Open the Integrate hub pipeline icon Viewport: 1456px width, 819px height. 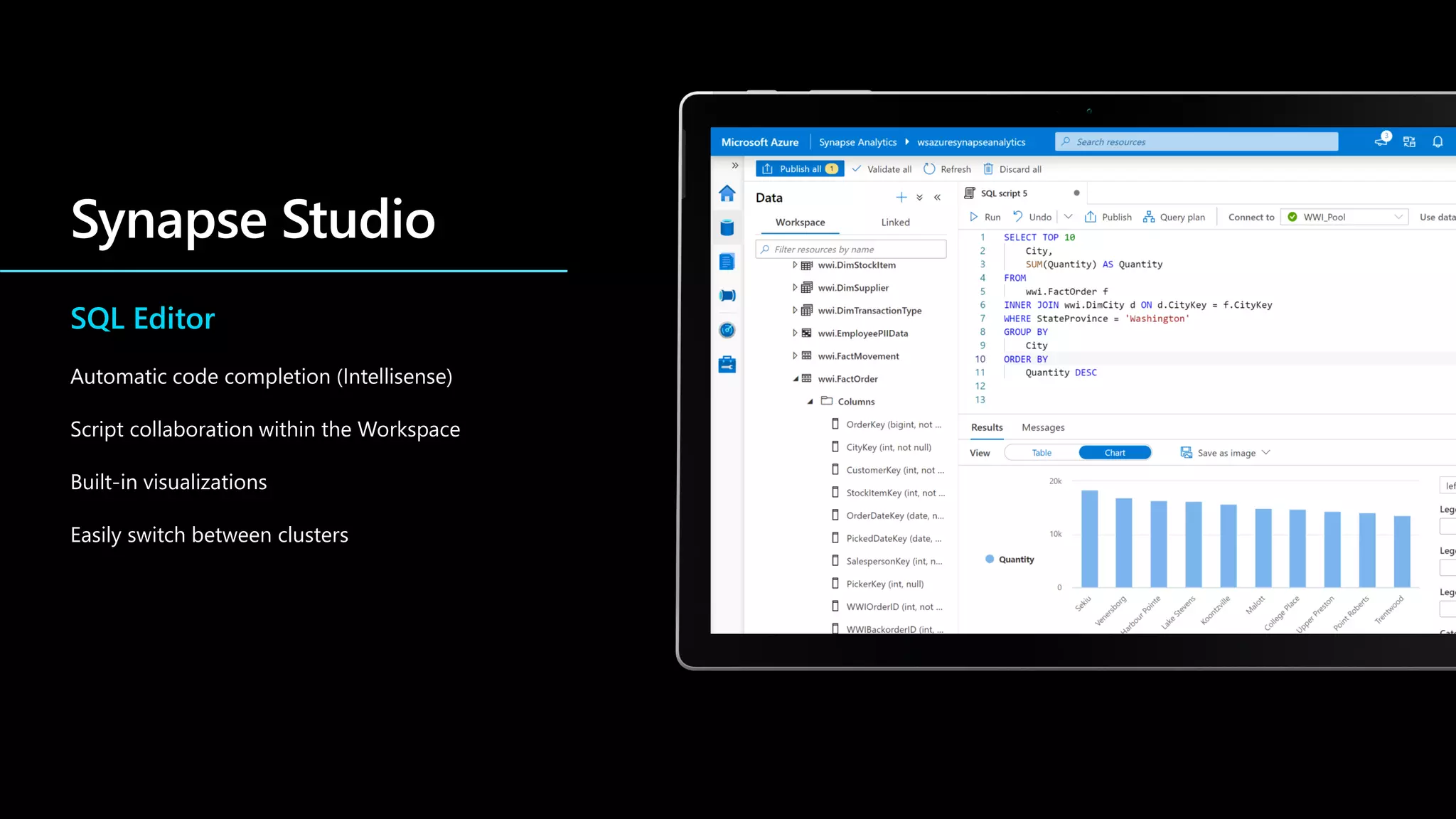click(x=727, y=296)
